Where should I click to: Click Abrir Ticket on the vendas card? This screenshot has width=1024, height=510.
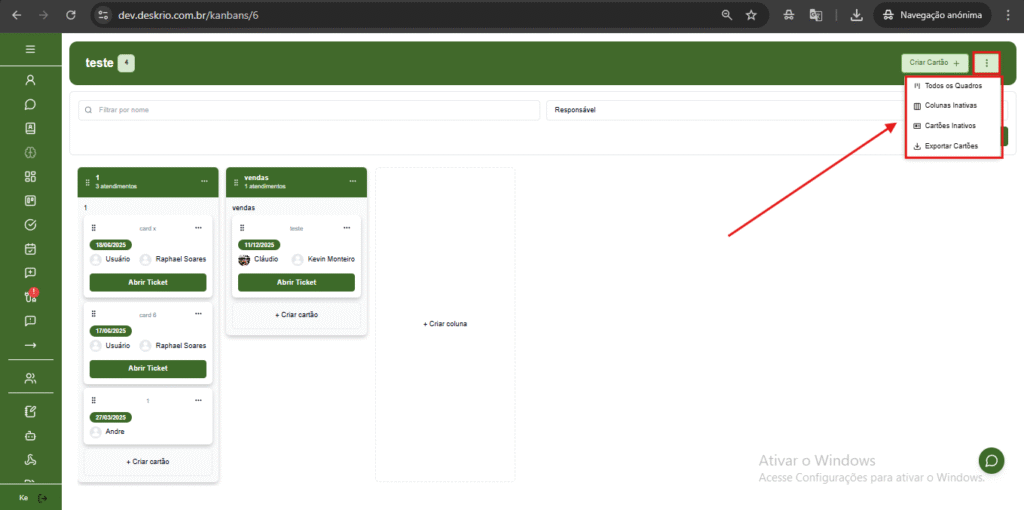[296, 282]
